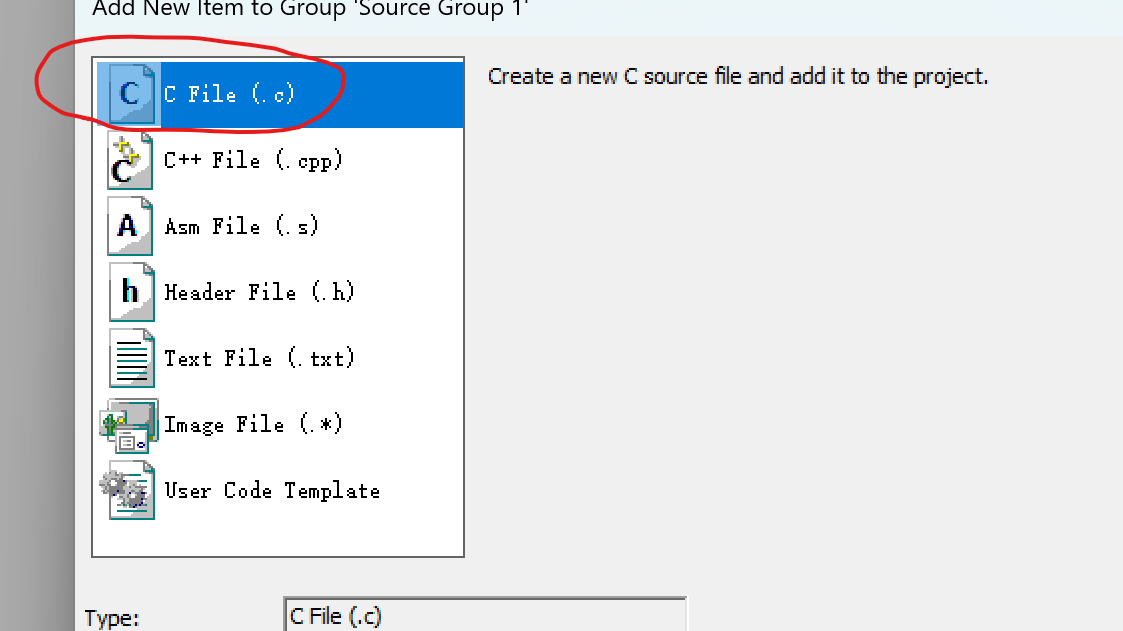Click the Image File picture icon

pos(129,425)
